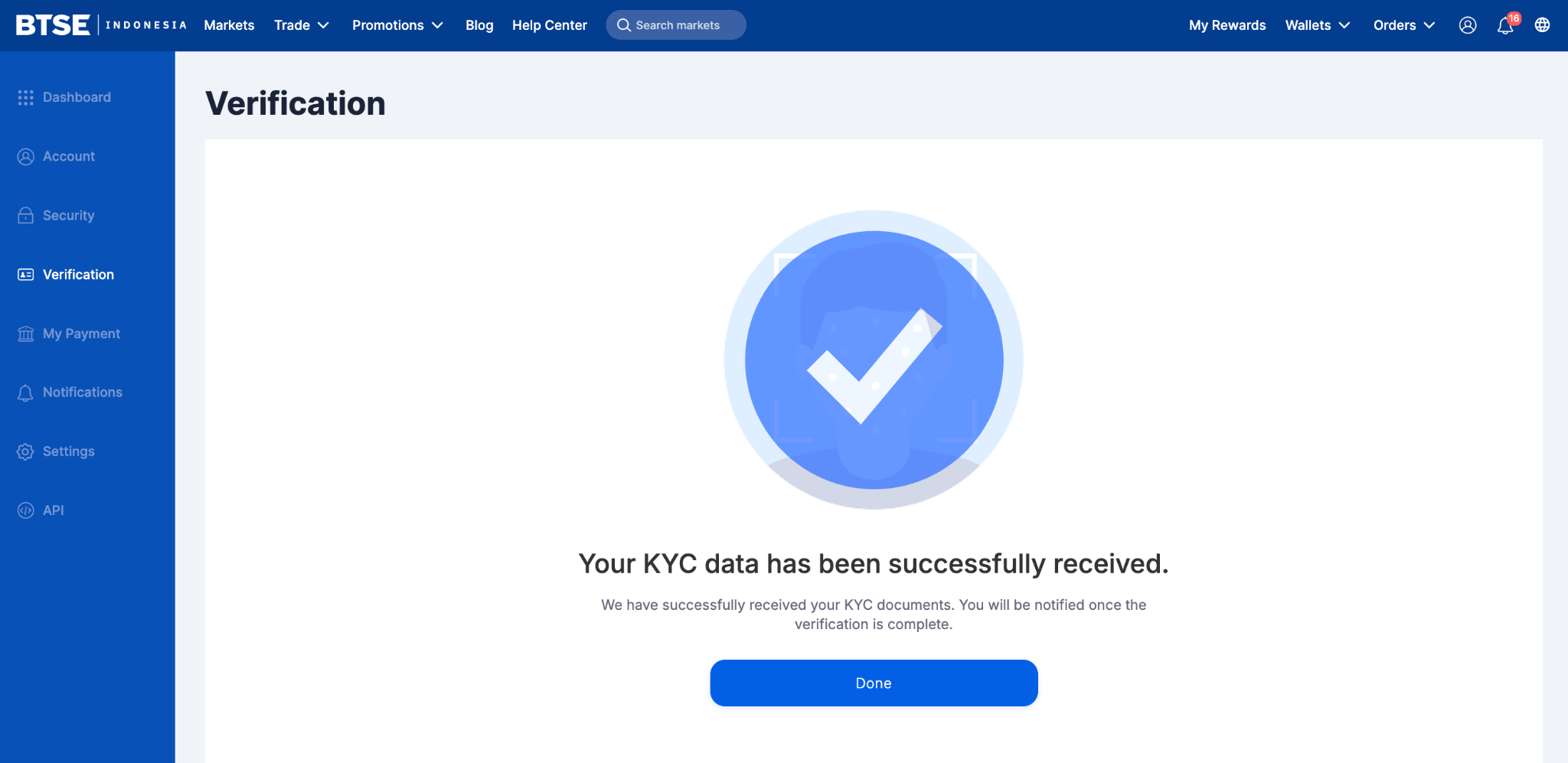Open the notifications bell icon
1568x763 pixels.
coord(1505,25)
